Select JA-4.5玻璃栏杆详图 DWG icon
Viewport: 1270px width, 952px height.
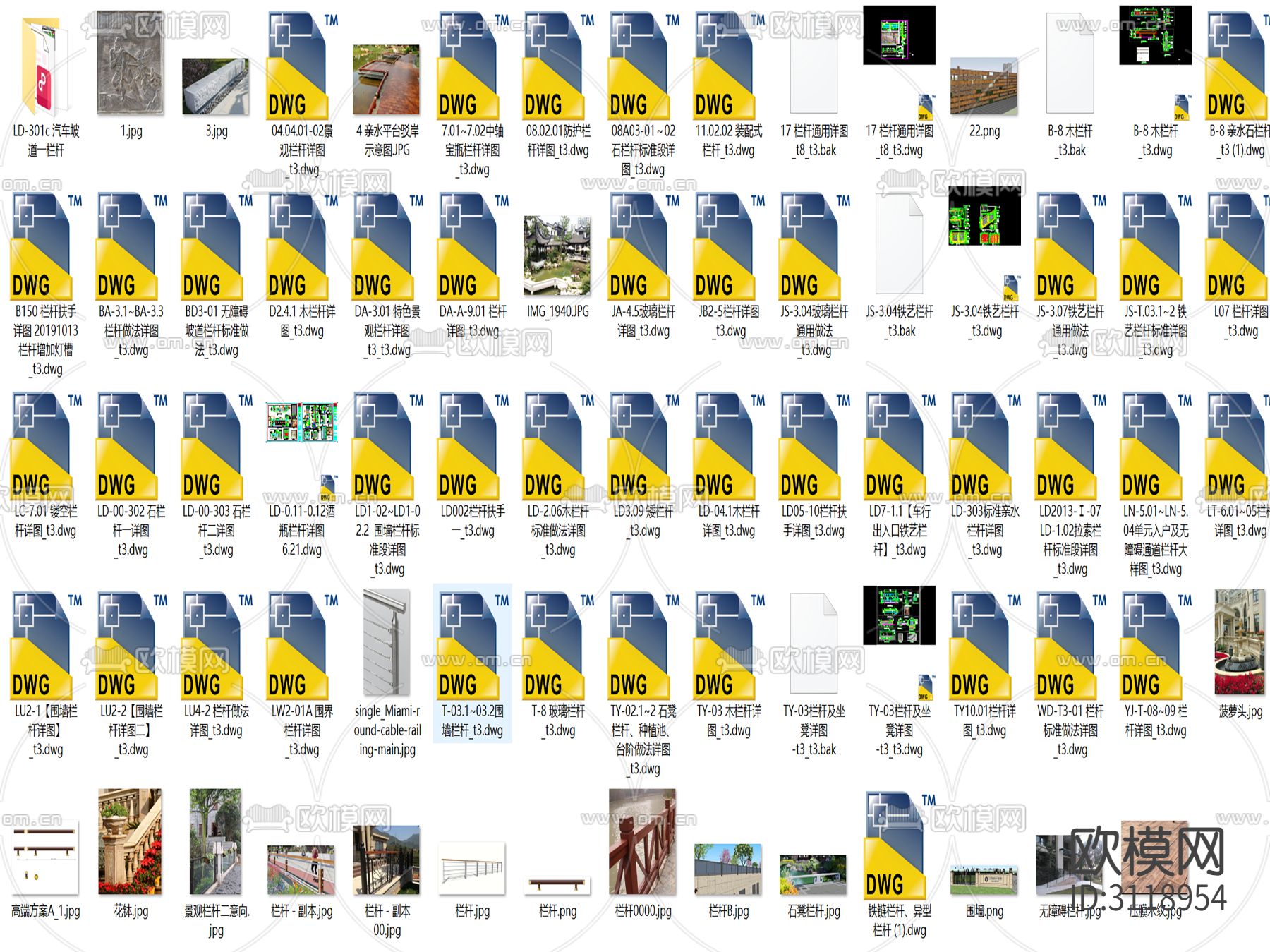(639, 245)
